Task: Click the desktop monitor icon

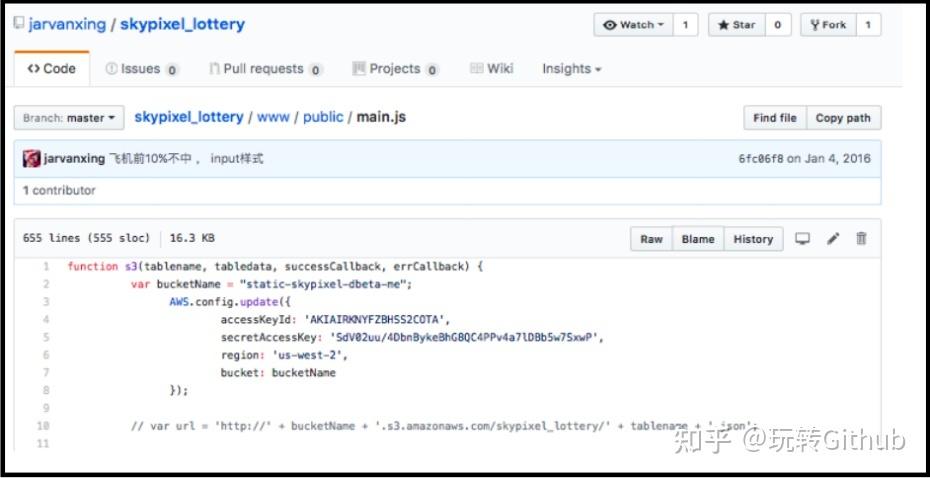Action: [802, 238]
